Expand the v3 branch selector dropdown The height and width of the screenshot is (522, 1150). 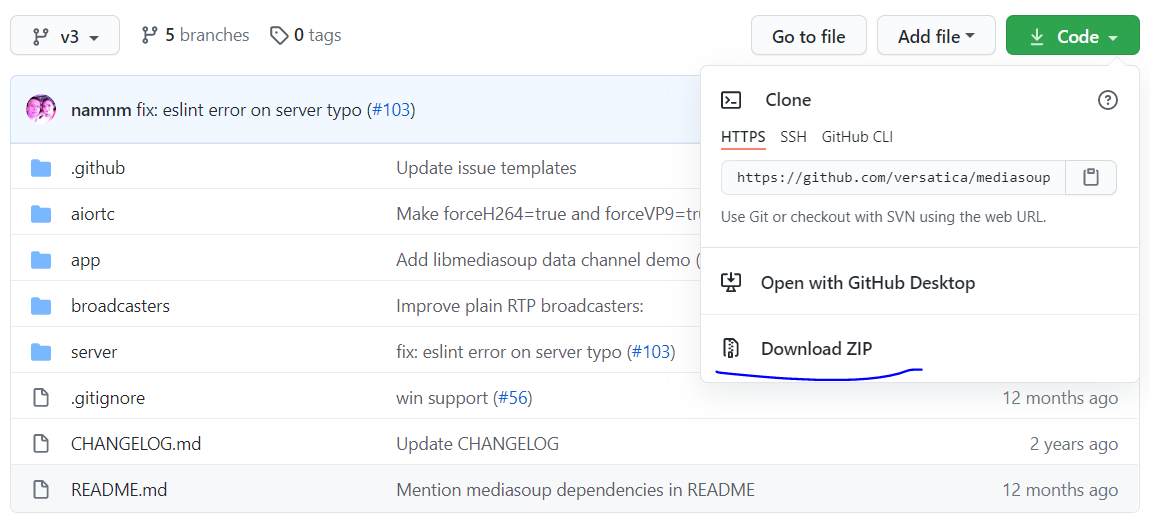65,36
